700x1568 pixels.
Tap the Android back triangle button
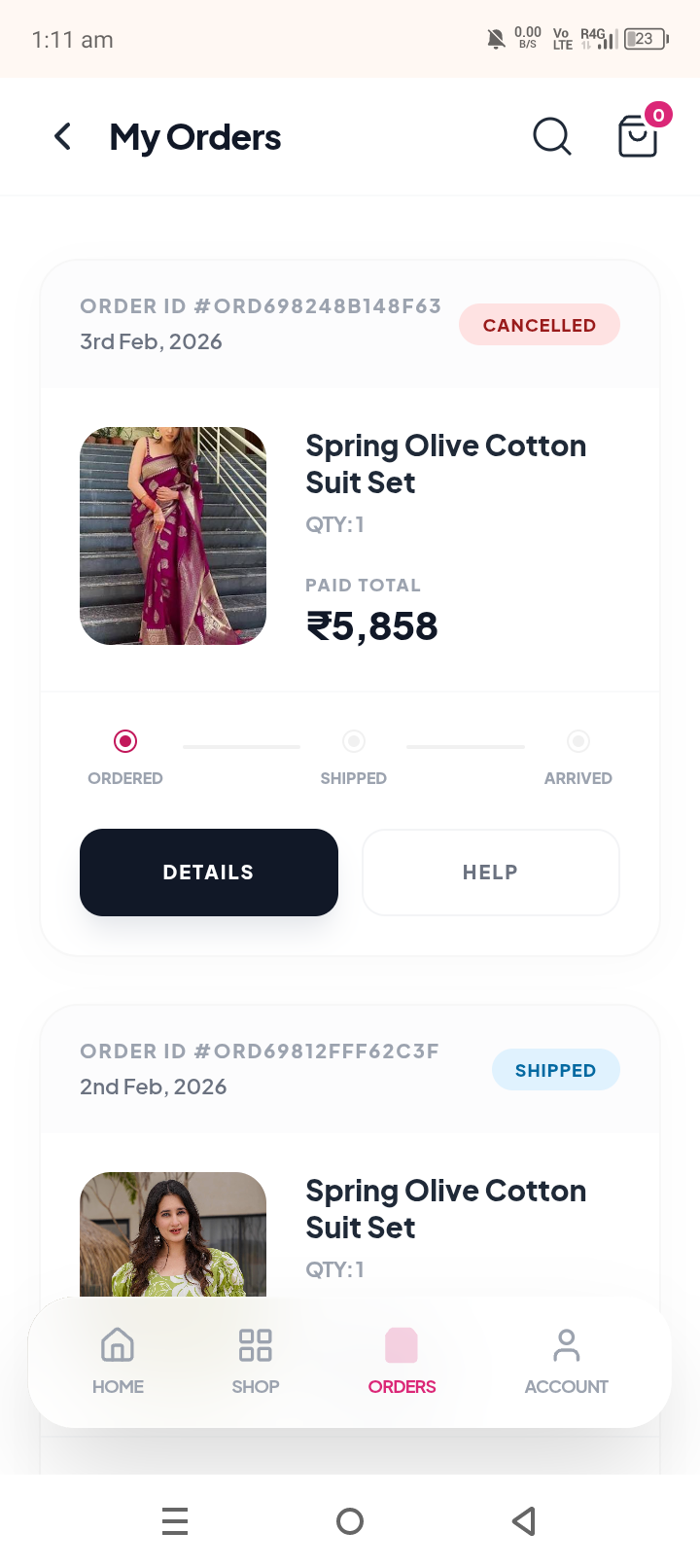pos(524,1520)
